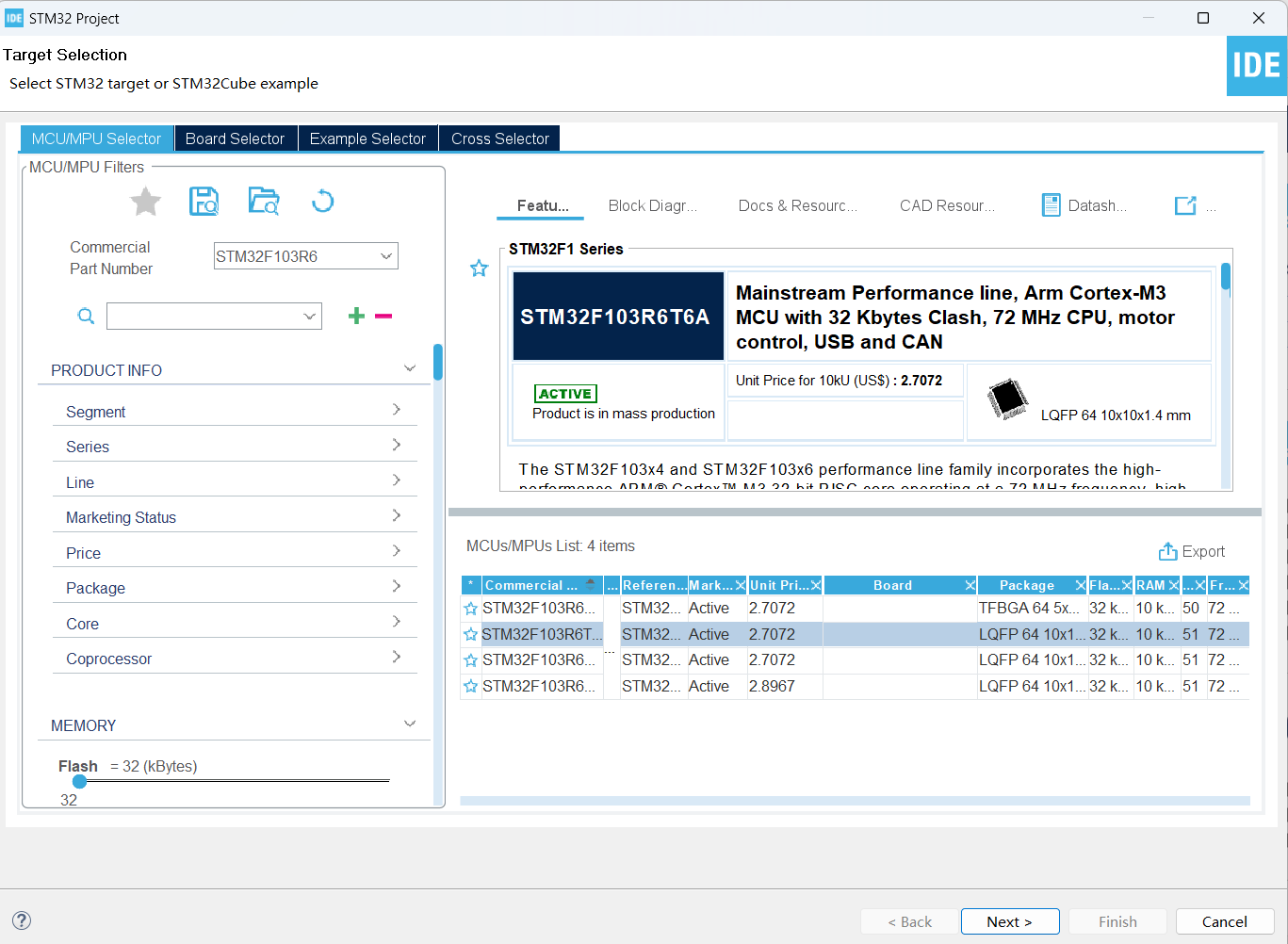Click the Cancel button
Viewport: 1288px width, 944px height.
pos(1225,921)
